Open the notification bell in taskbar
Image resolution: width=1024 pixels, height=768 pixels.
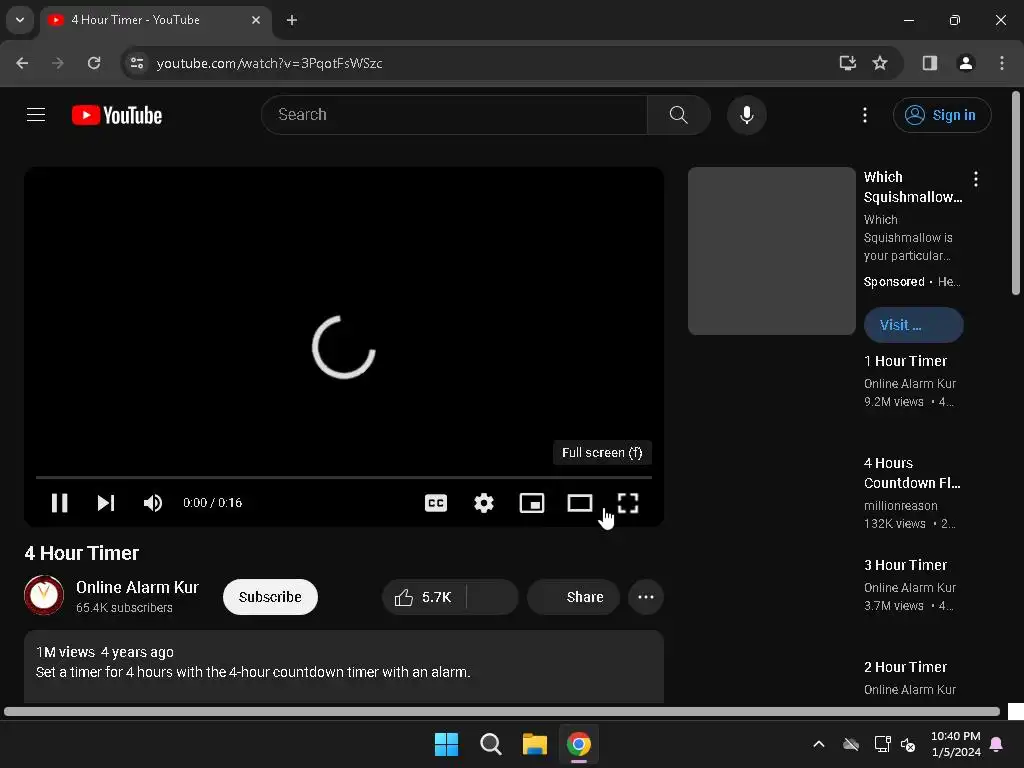click(997, 744)
